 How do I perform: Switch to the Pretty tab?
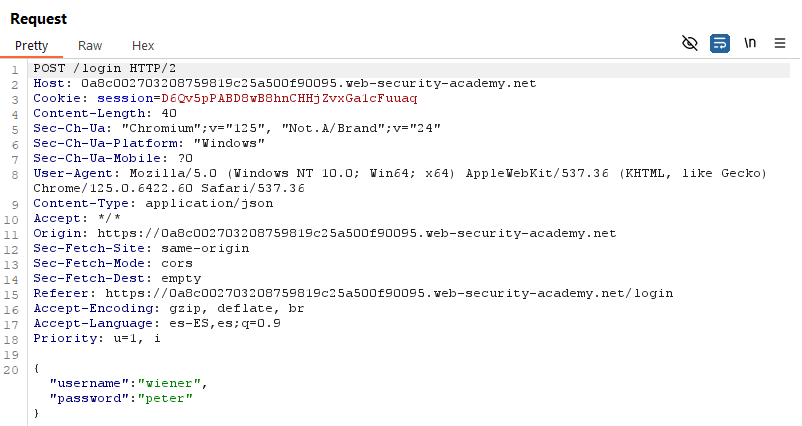31,46
